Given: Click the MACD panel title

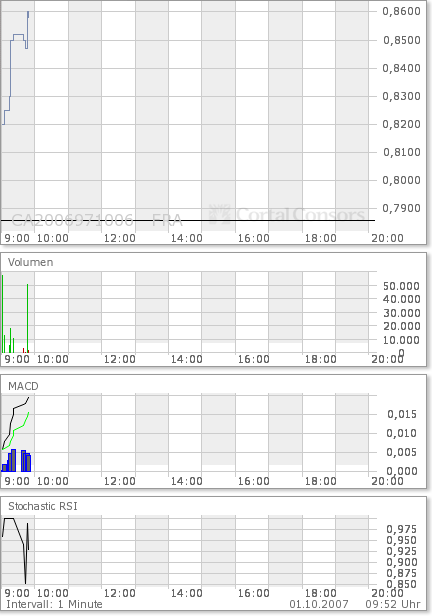Looking at the screenshot, I should [24, 386].
